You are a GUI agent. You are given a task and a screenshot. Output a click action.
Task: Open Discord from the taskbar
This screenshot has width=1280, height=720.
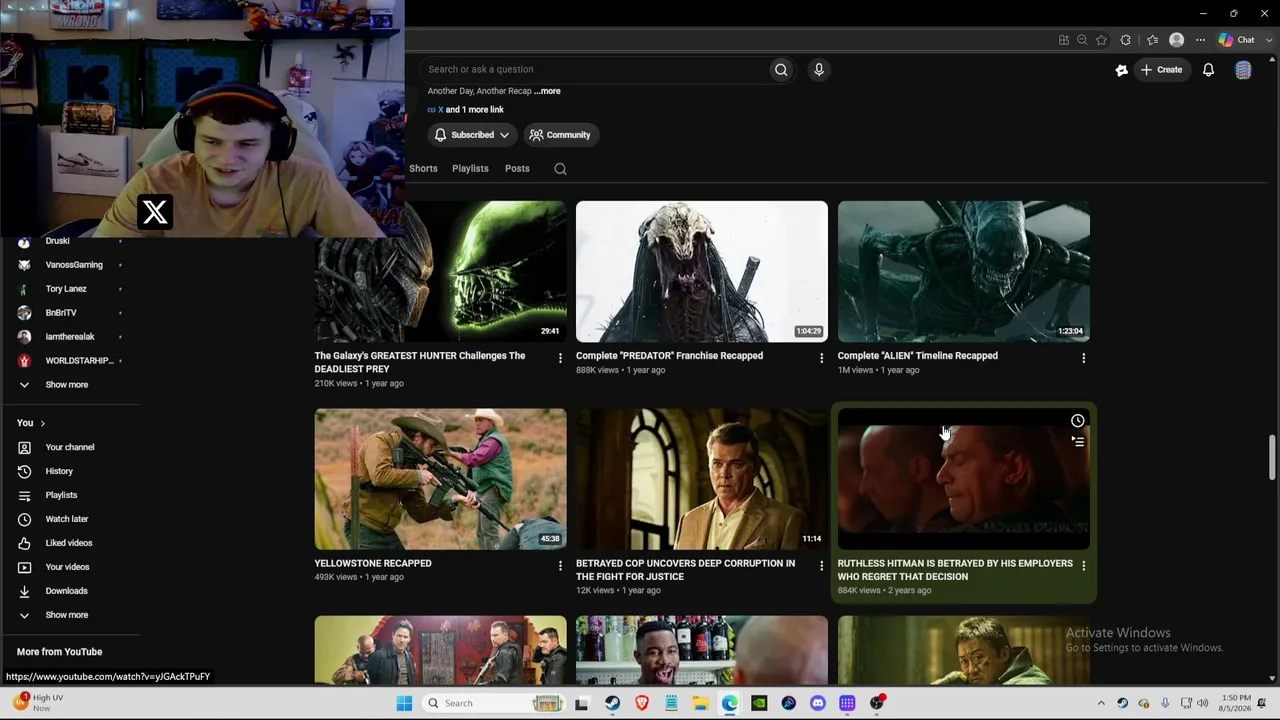click(x=818, y=703)
